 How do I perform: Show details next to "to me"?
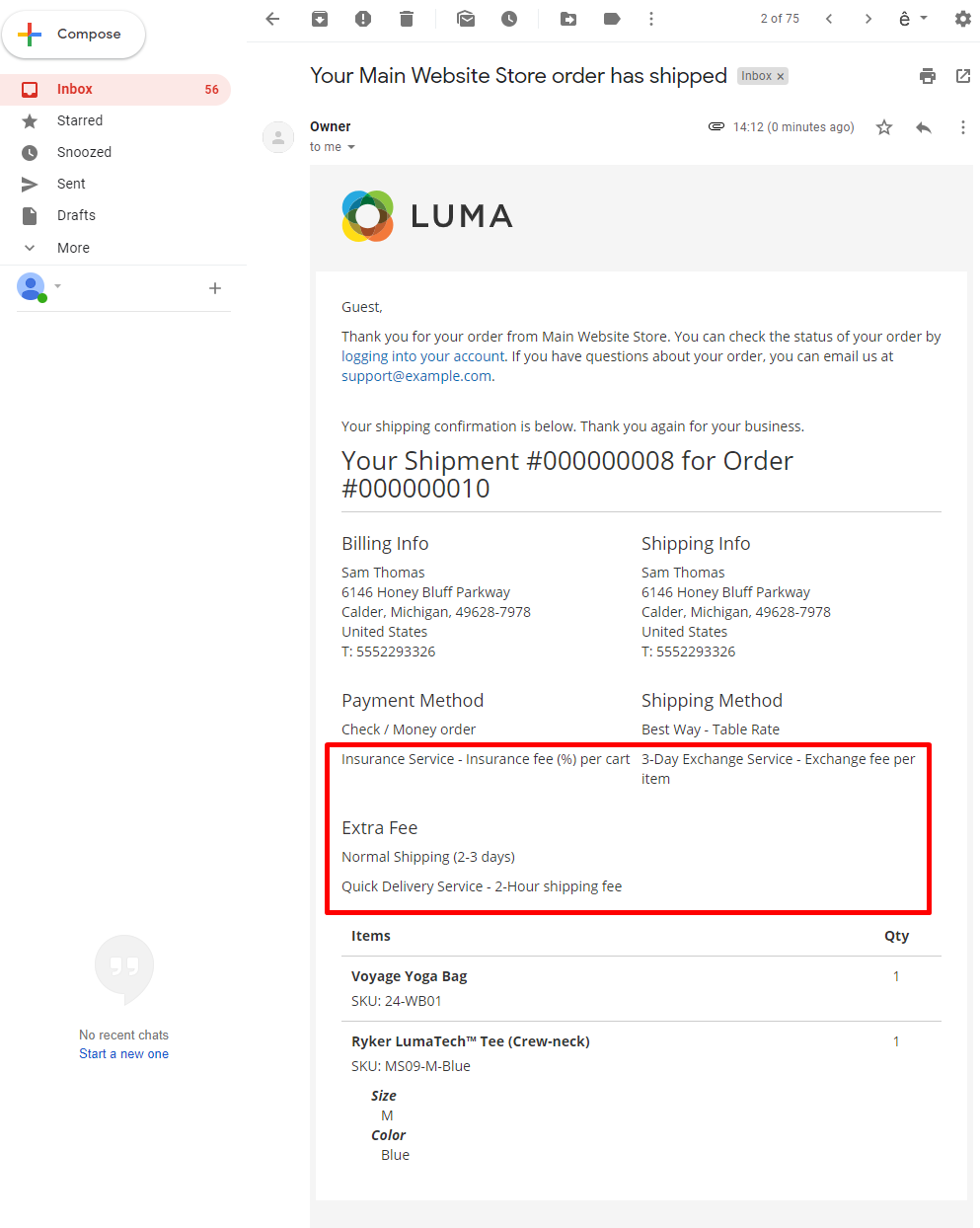351,148
